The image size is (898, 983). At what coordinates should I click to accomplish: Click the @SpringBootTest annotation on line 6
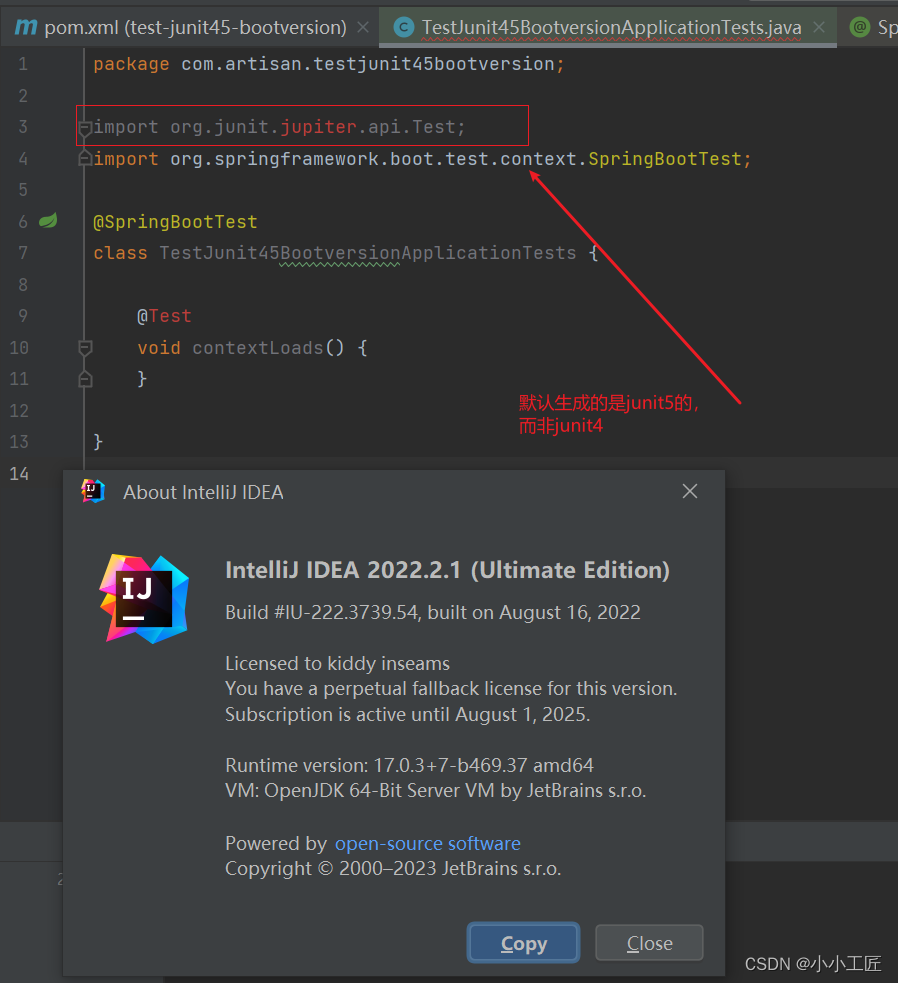pyautogui.click(x=175, y=222)
